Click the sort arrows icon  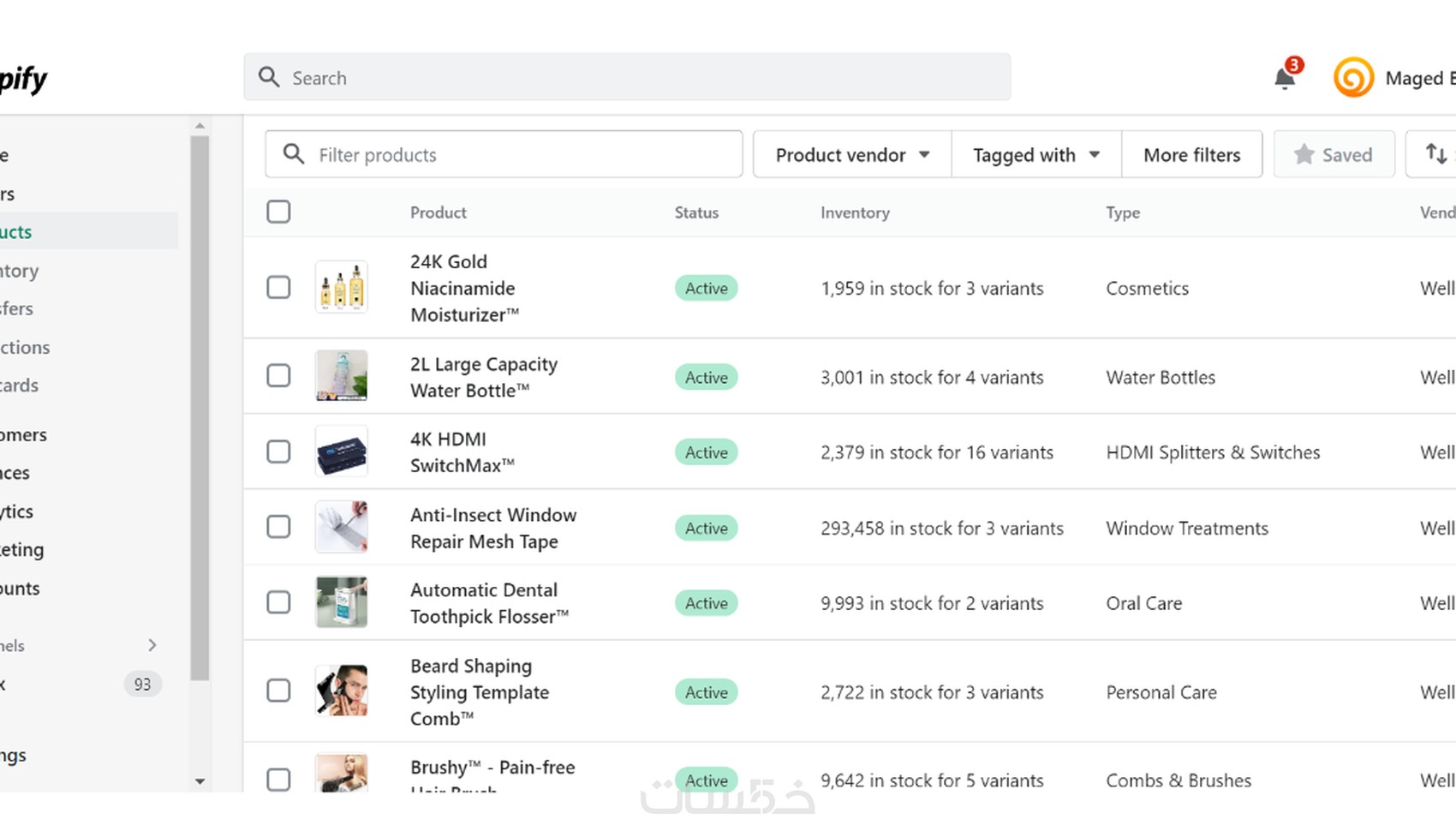pyautogui.click(x=1436, y=154)
